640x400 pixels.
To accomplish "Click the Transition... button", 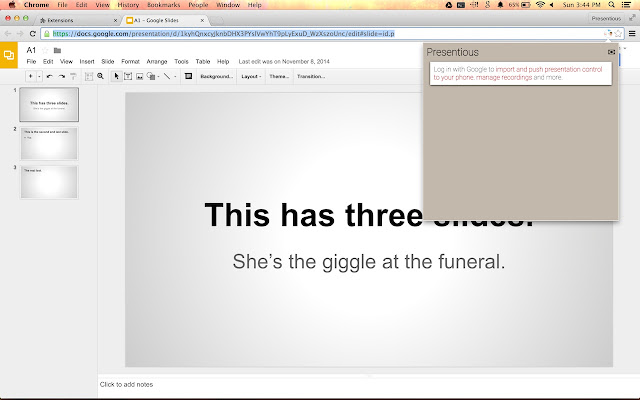I will tap(311, 76).
